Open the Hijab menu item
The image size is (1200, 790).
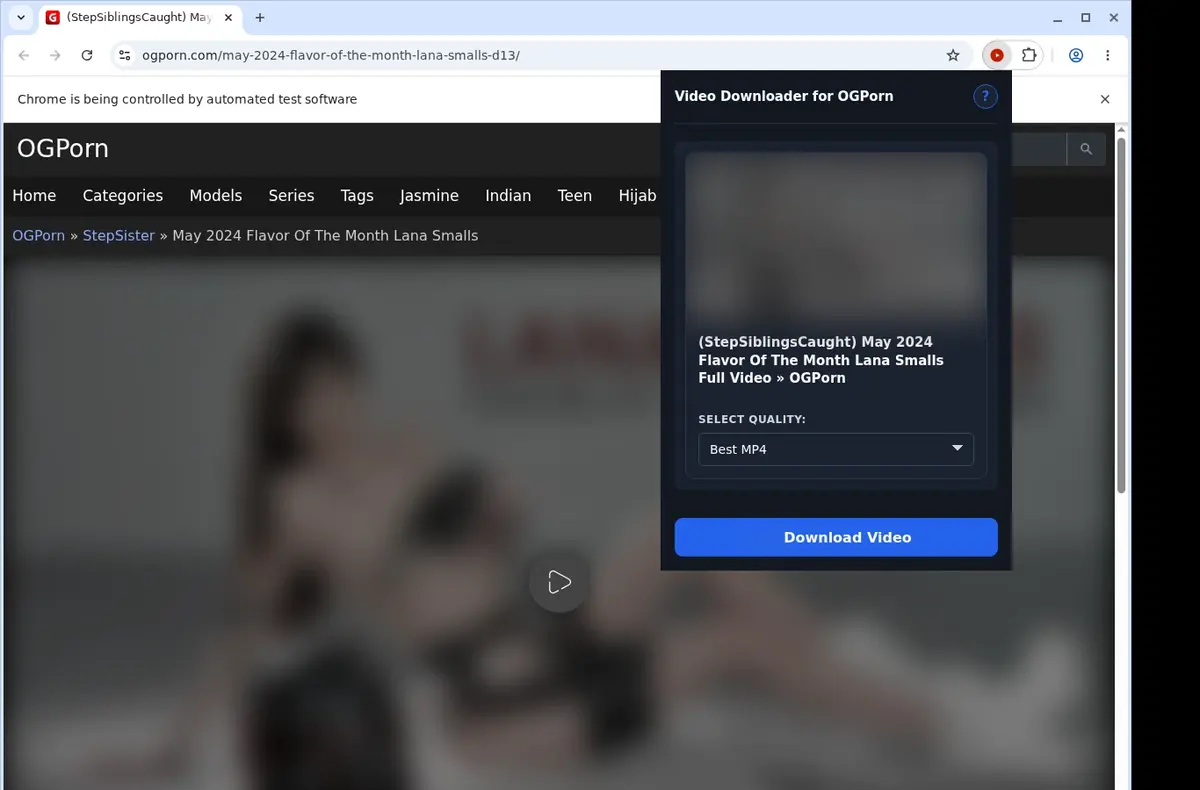(638, 196)
